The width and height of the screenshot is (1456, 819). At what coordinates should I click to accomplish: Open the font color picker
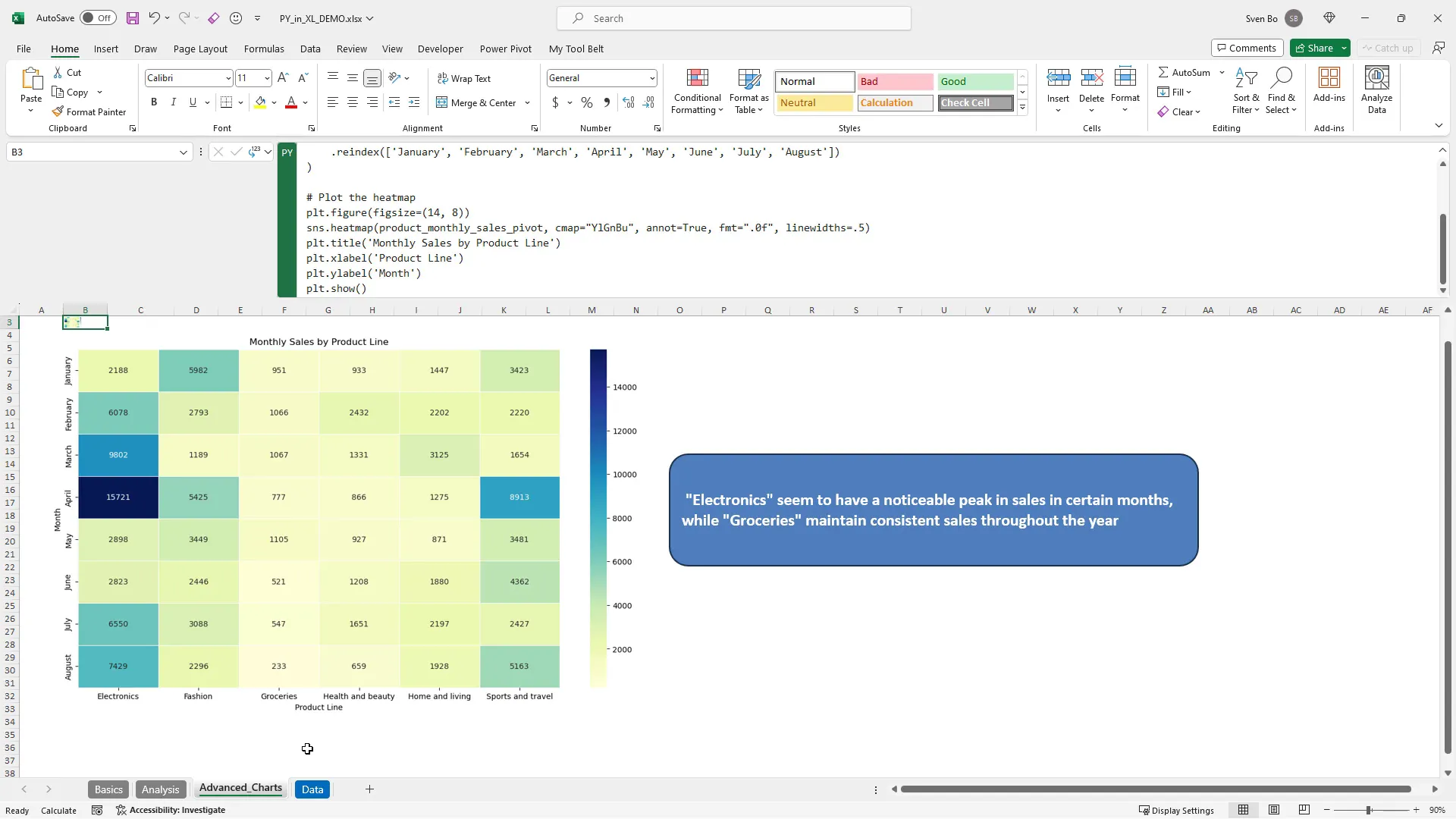coord(304,103)
